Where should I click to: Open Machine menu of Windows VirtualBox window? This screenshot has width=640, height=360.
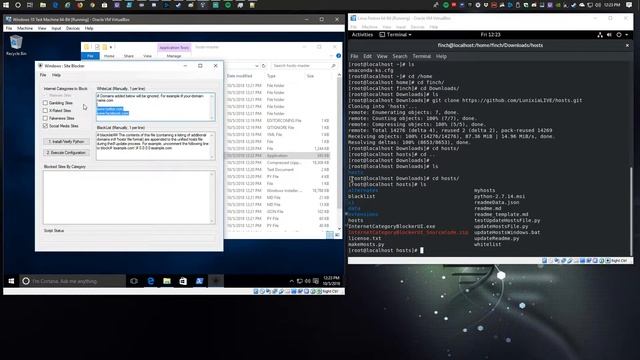coord(25,29)
